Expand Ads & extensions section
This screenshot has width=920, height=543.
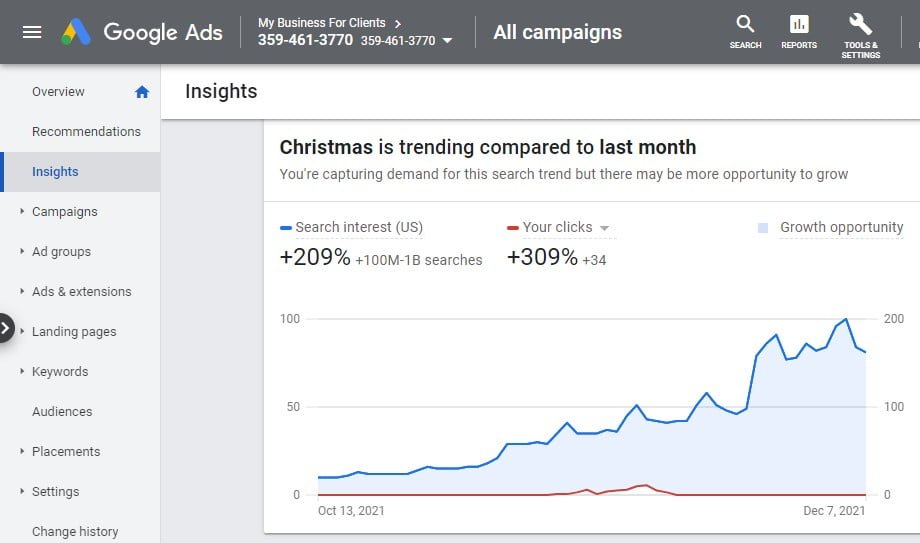point(22,291)
